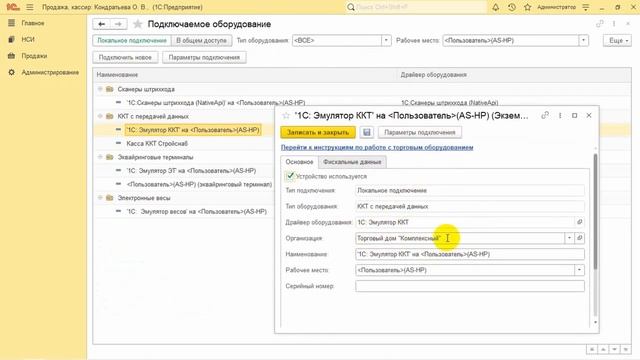Open the Продажи section
This screenshot has width=640, height=360.
click(x=34, y=56)
